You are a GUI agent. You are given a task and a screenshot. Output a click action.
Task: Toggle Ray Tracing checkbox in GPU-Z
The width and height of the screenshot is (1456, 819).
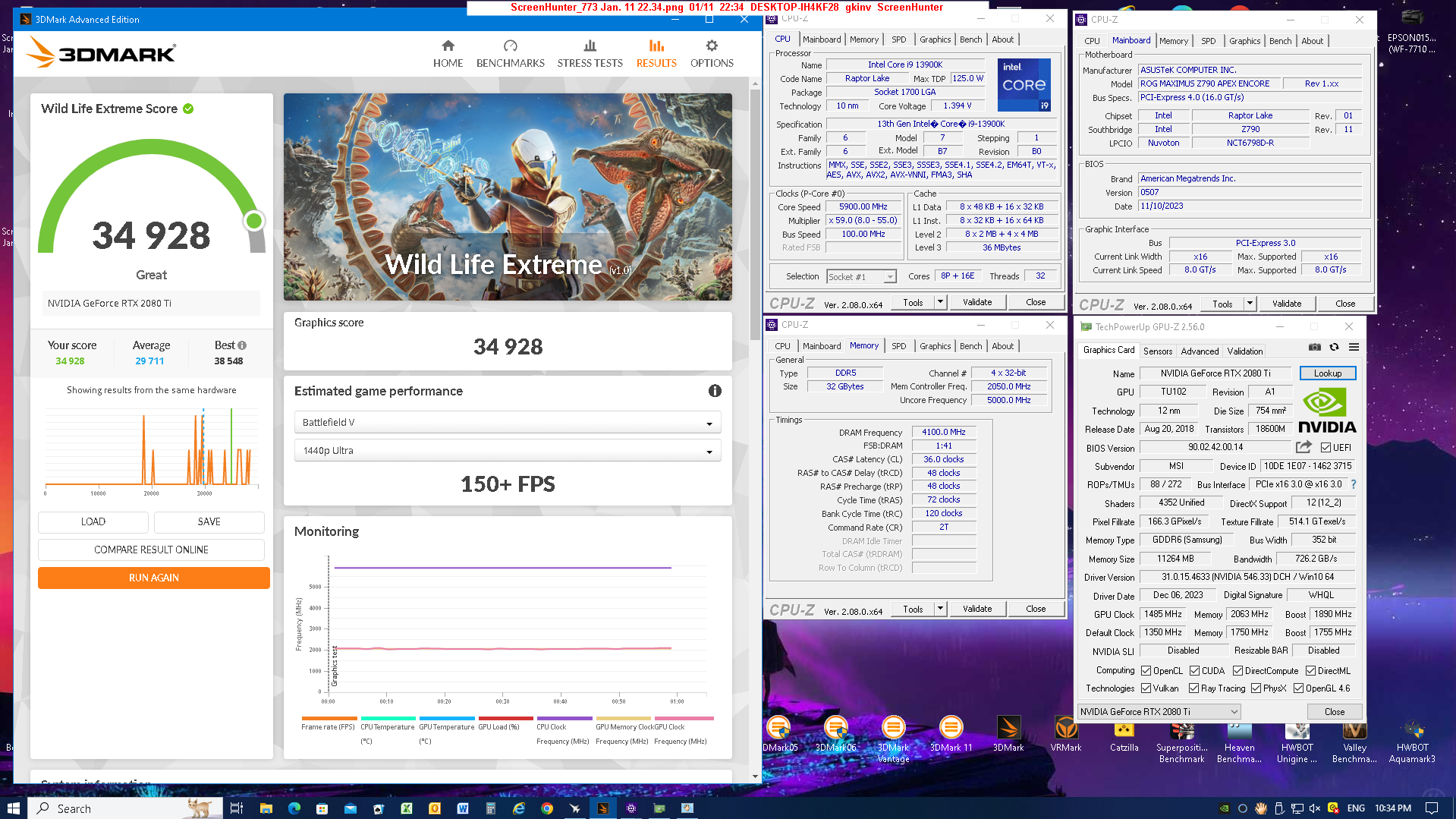[x=1193, y=688]
